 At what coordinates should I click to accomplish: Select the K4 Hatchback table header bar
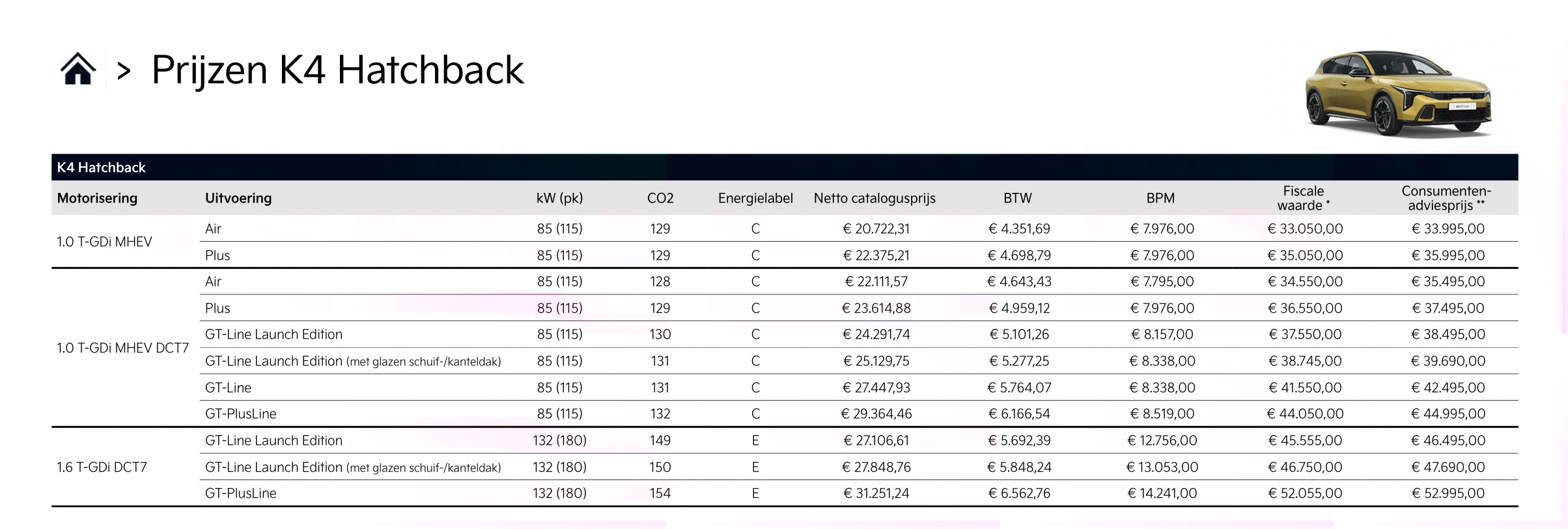[784, 167]
